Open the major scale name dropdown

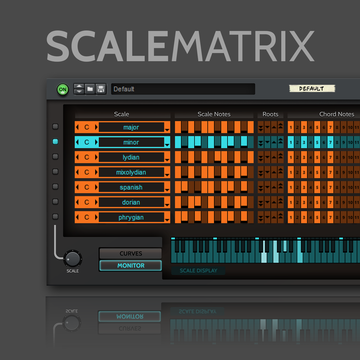coord(167,131)
